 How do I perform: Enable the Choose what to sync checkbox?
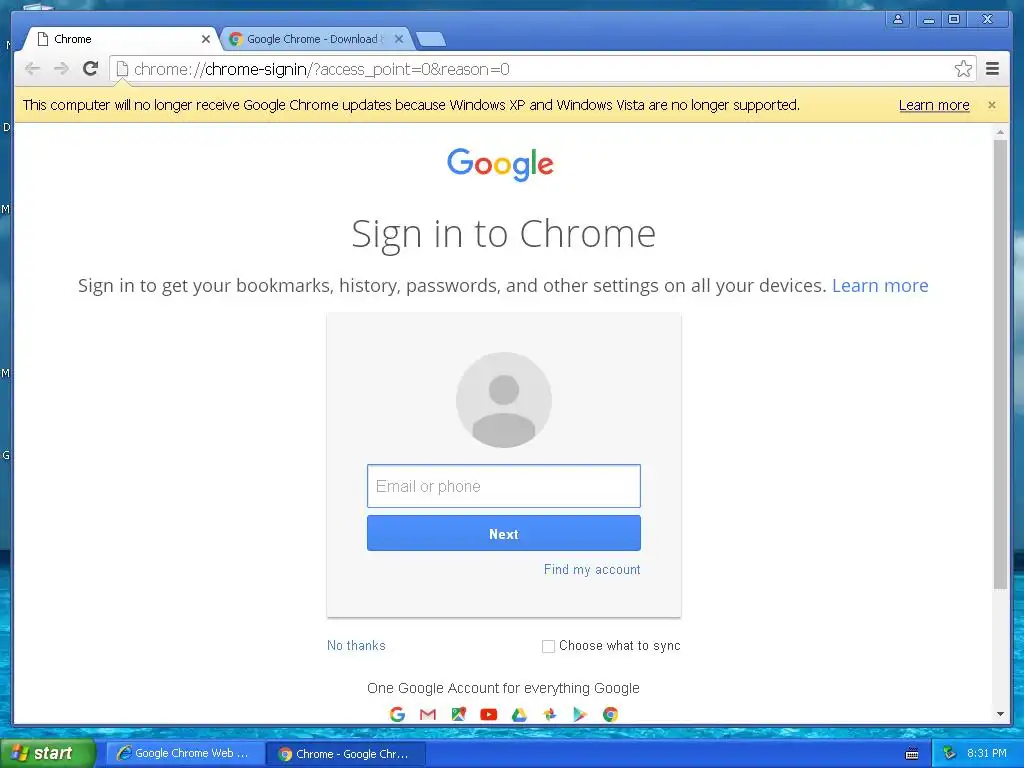pos(549,646)
